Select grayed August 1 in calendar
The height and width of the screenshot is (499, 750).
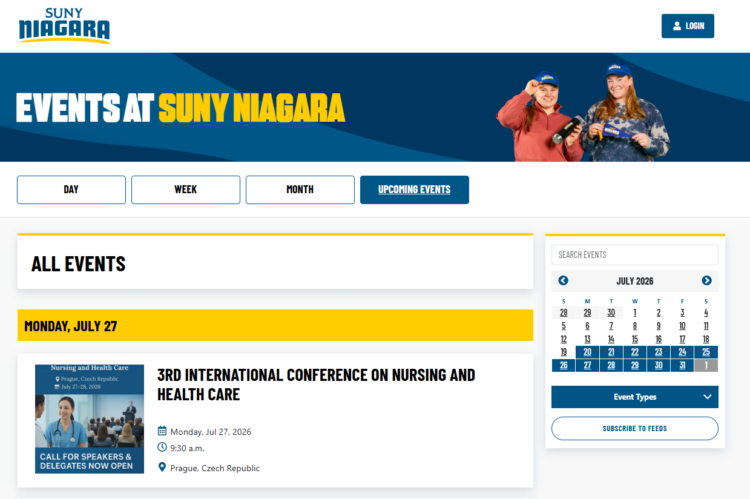pos(706,366)
